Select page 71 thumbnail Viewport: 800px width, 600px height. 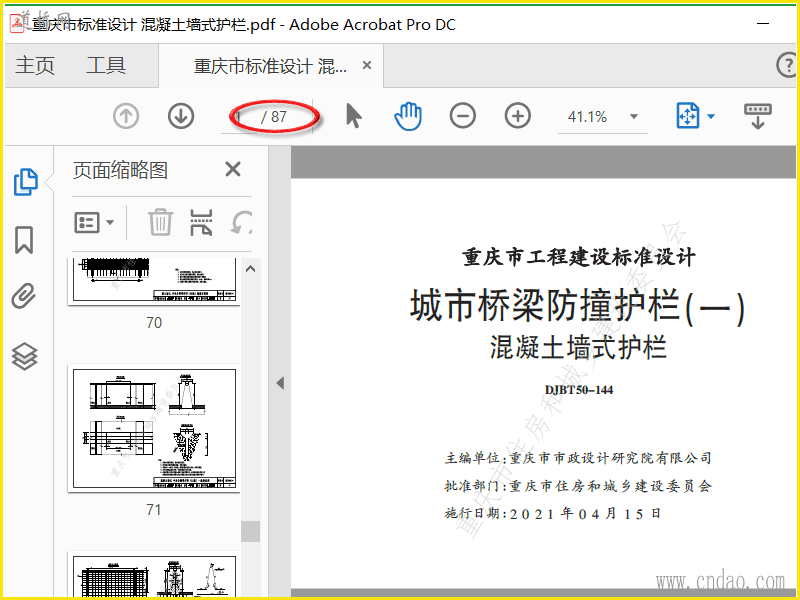[154, 429]
